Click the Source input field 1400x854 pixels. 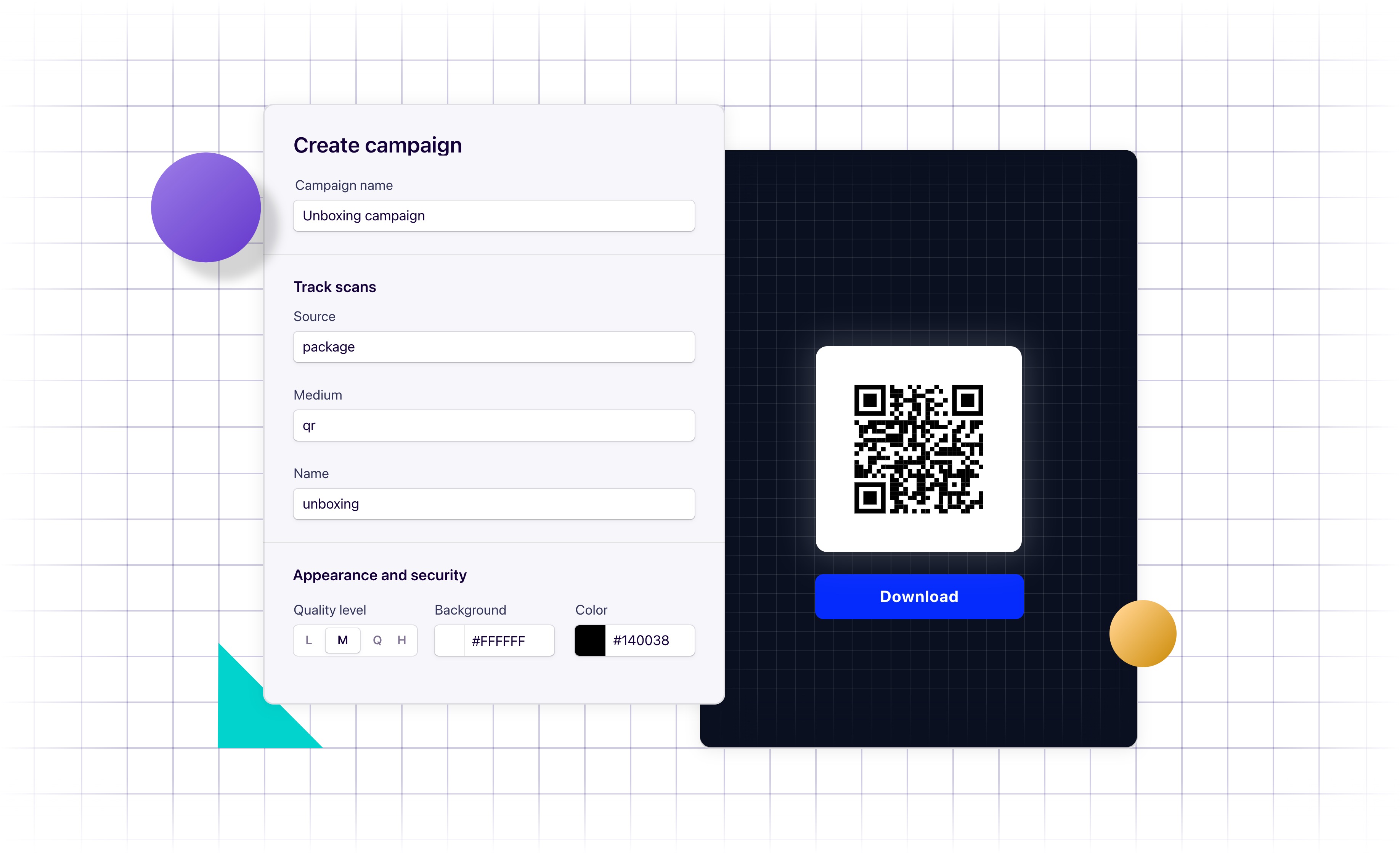coord(494,347)
